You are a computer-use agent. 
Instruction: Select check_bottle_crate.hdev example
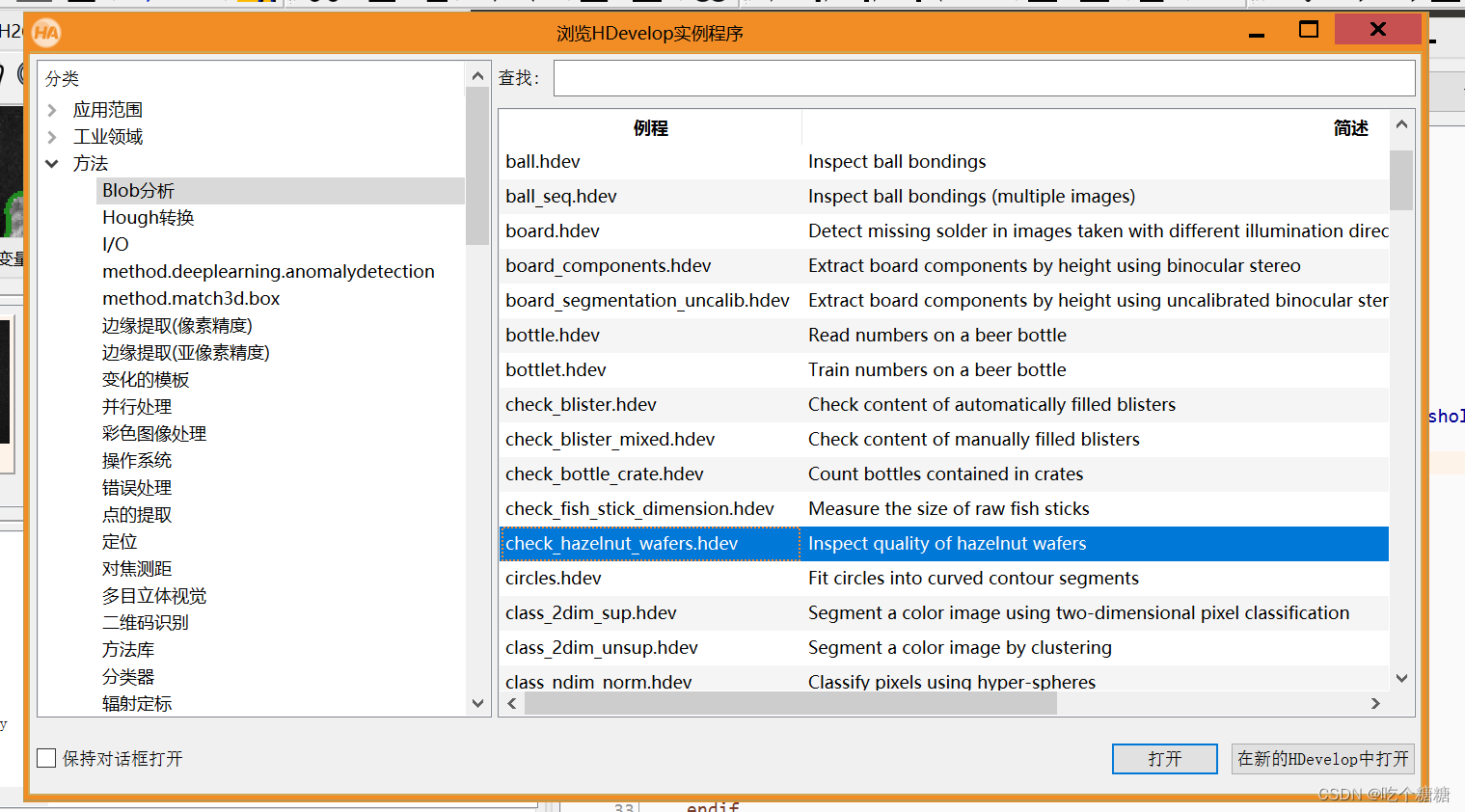pyautogui.click(x=944, y=474)
